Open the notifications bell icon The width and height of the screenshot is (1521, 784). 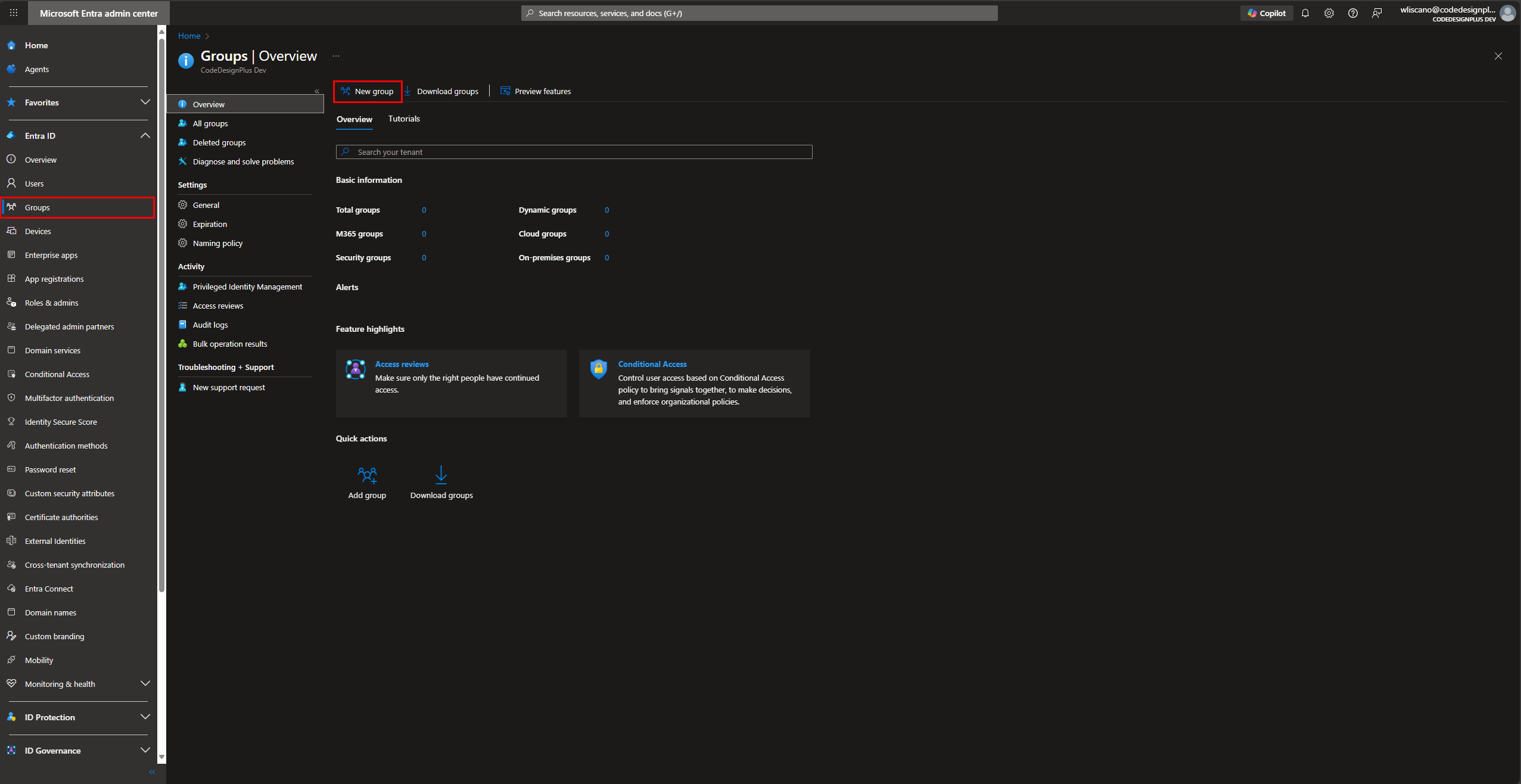[1305, 13]
